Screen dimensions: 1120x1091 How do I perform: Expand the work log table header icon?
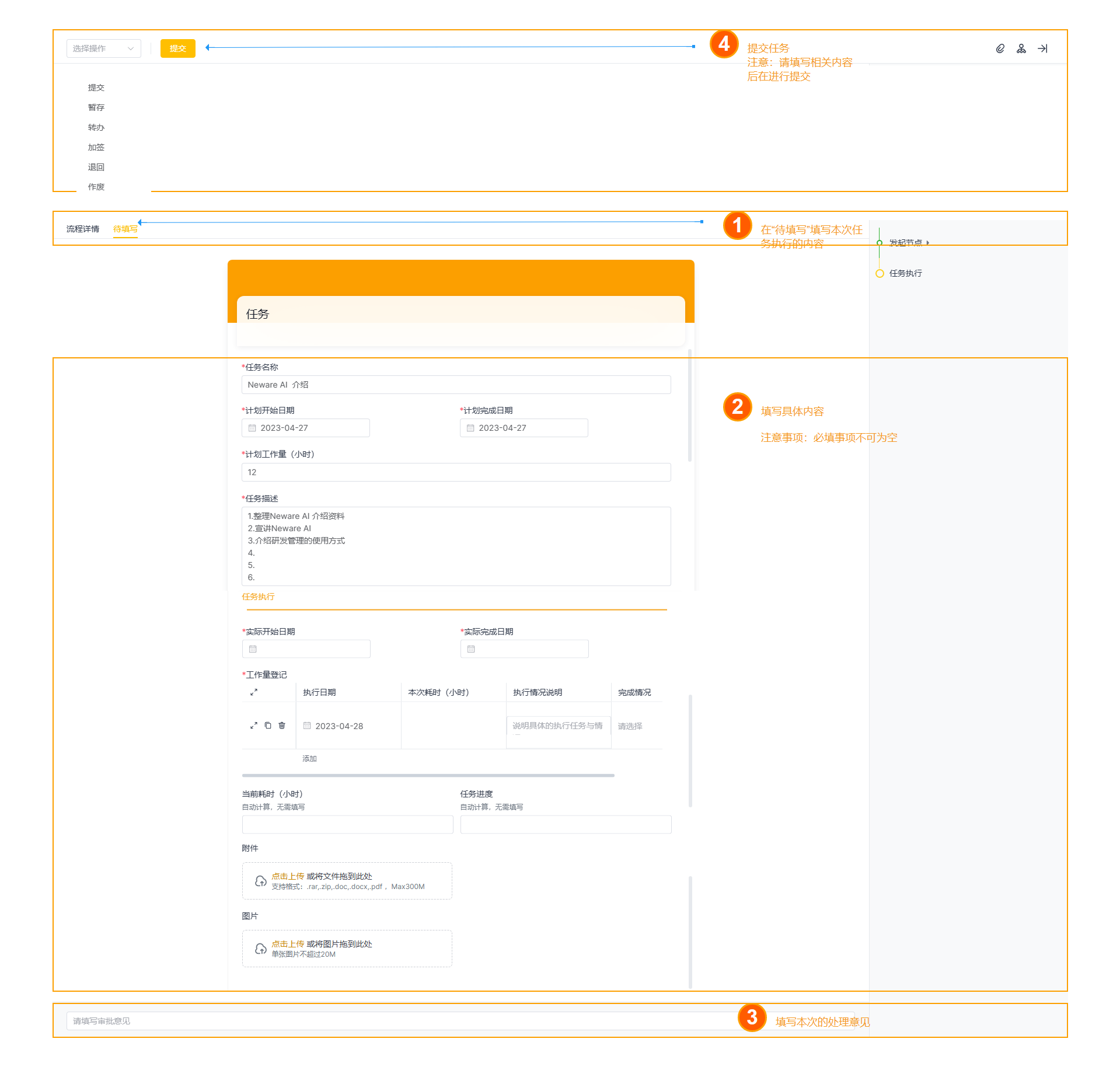tap(254, 692)
